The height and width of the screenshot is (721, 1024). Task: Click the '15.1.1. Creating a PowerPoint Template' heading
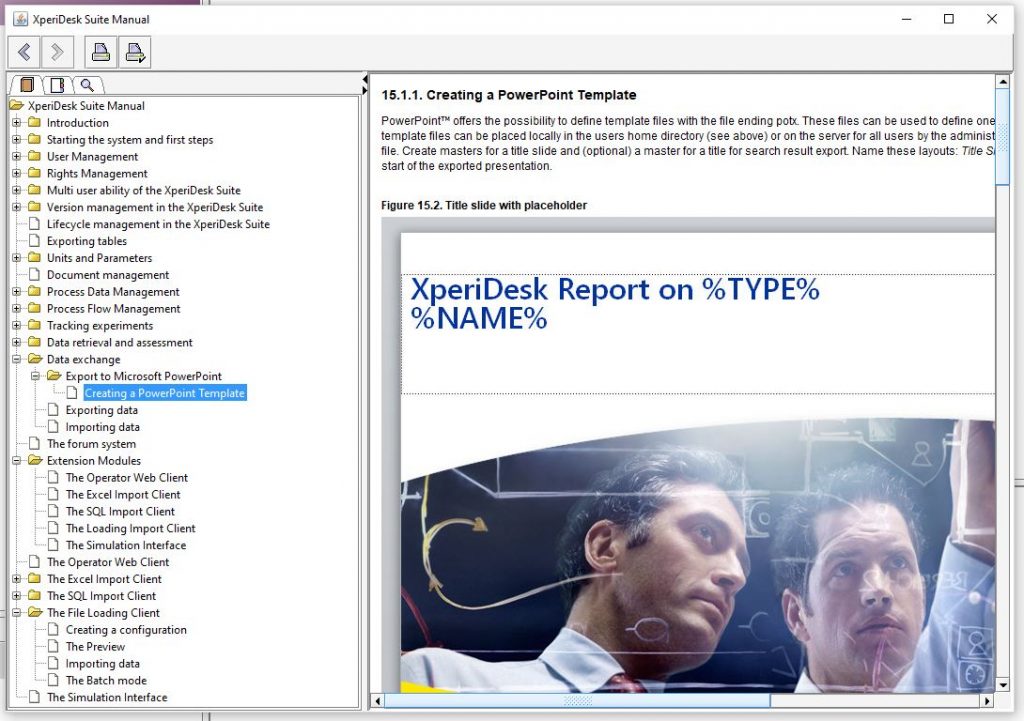click(x=509, y=95)
